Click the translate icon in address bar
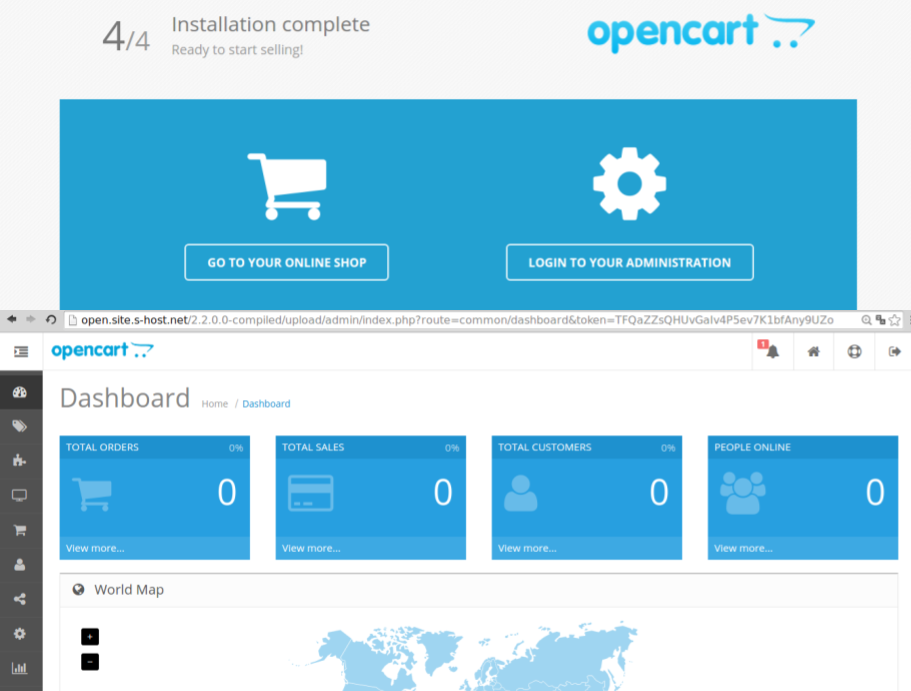This screenshot has height=691, width=911. [x=881, y=320]
